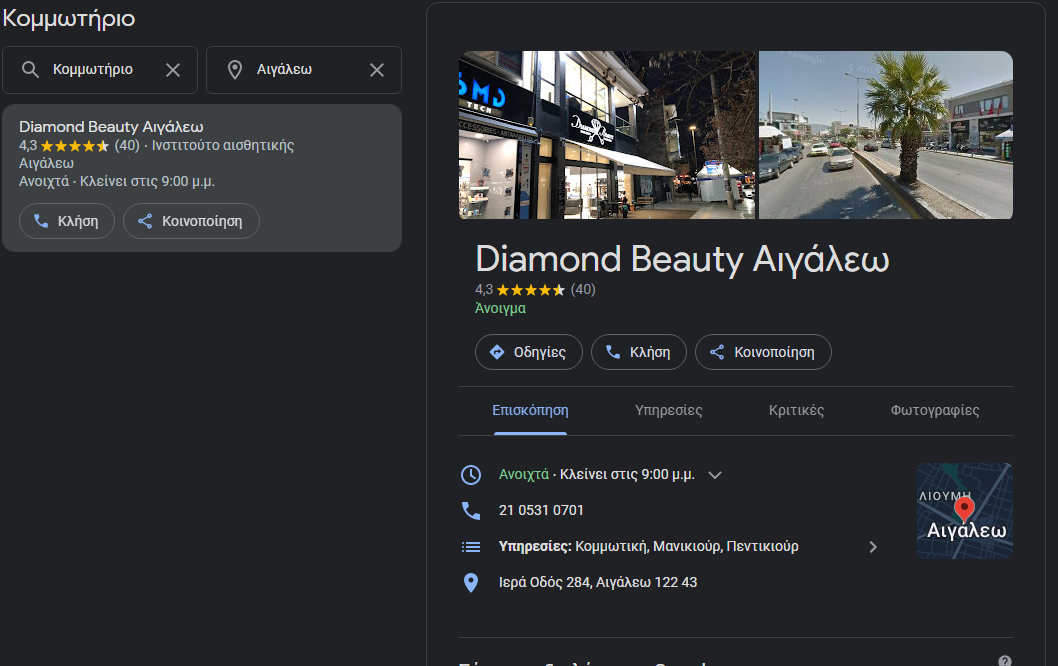Open Diamond Beauty Αιγάλεω list result title

coord(111,127)
